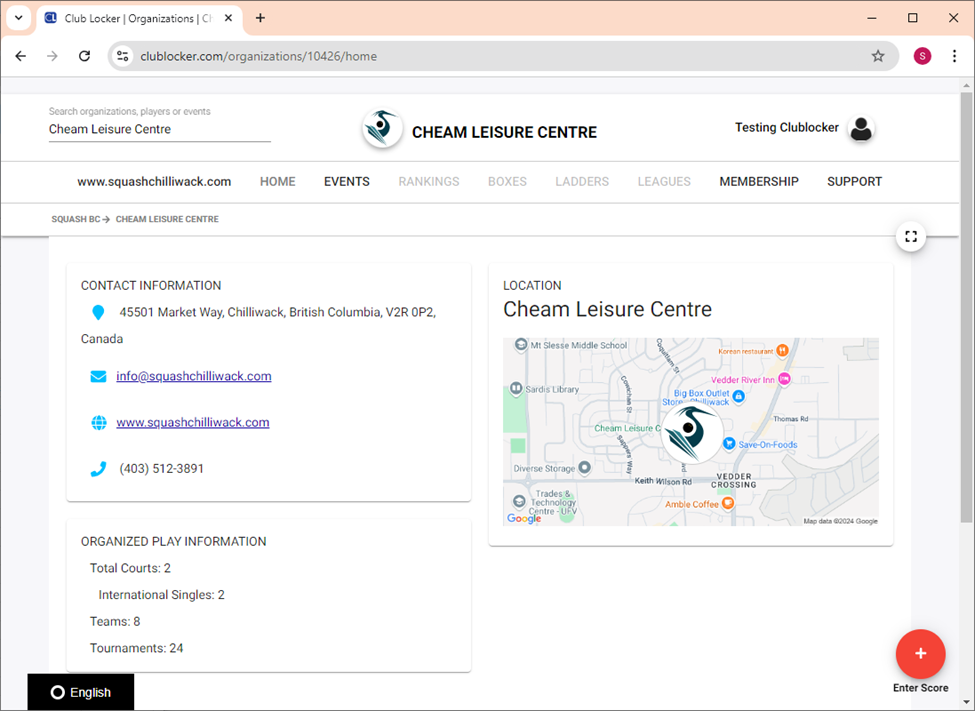View site information in address bar

point(123,56)
